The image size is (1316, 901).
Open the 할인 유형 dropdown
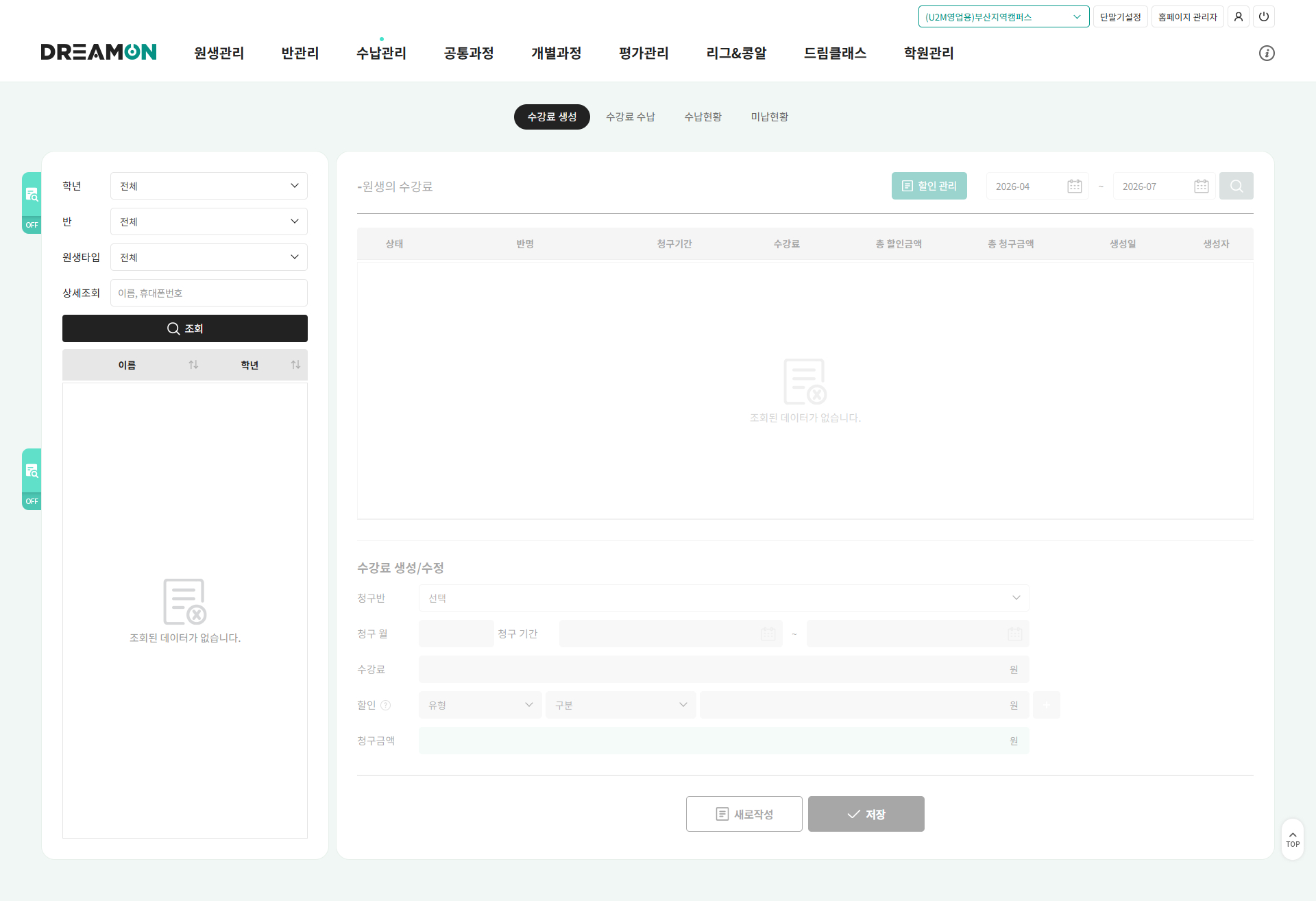[480, 705]
